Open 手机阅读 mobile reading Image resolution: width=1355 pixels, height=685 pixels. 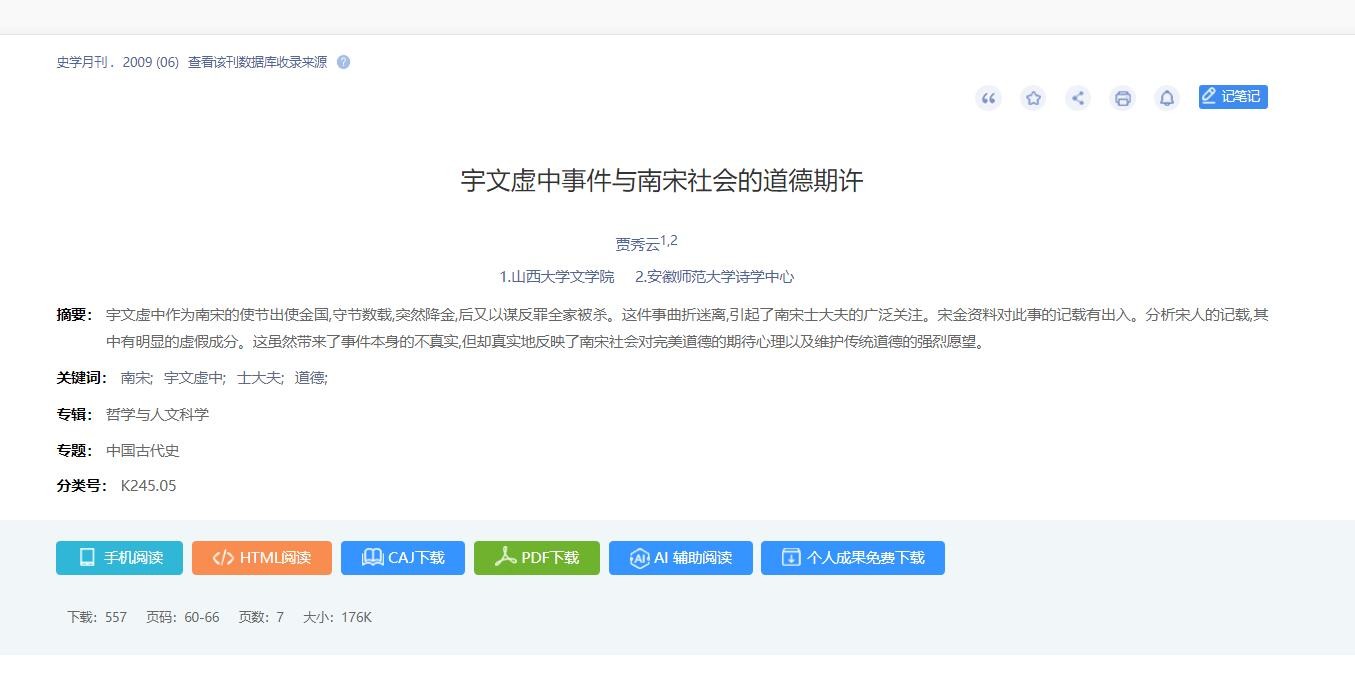click(119, 558)
